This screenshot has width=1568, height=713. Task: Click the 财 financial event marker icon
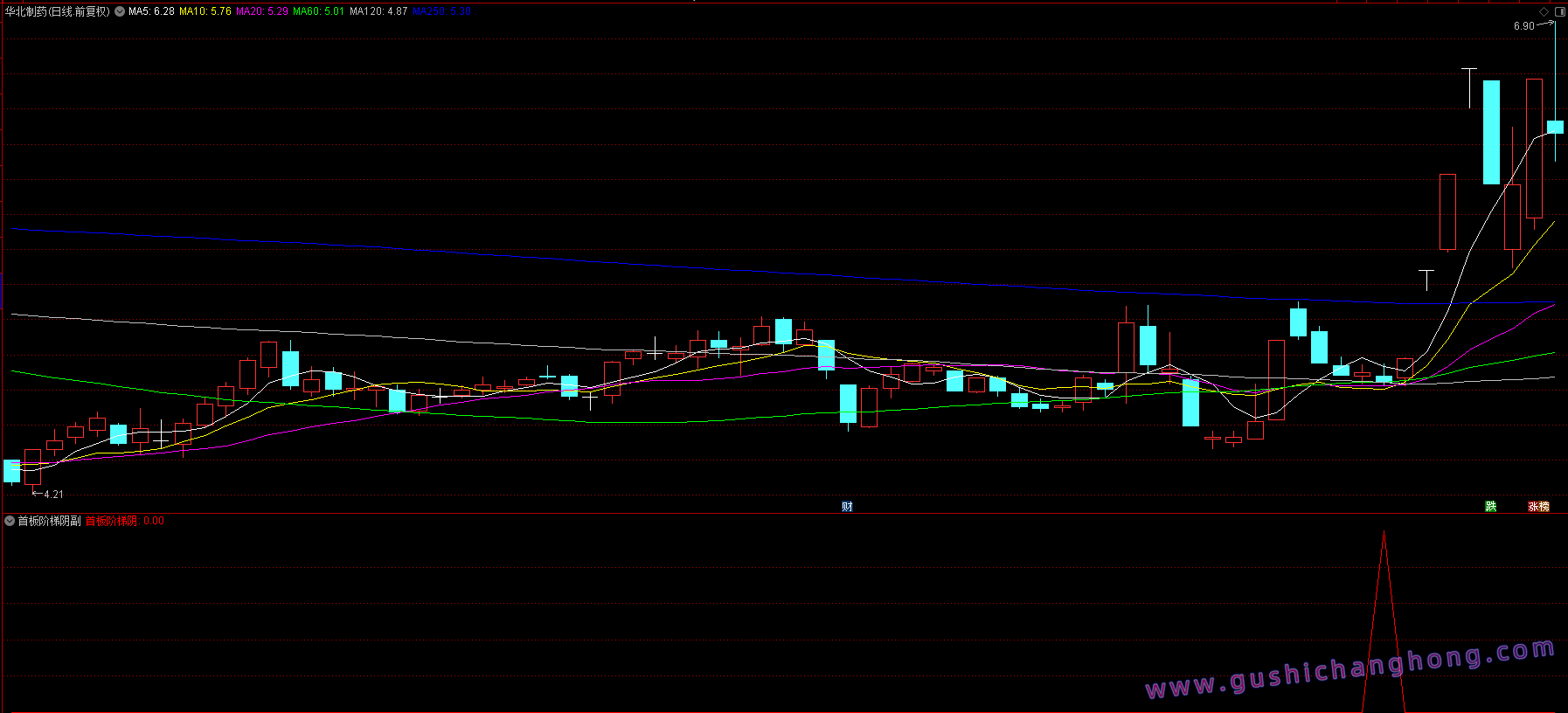(x=847, y=507)
